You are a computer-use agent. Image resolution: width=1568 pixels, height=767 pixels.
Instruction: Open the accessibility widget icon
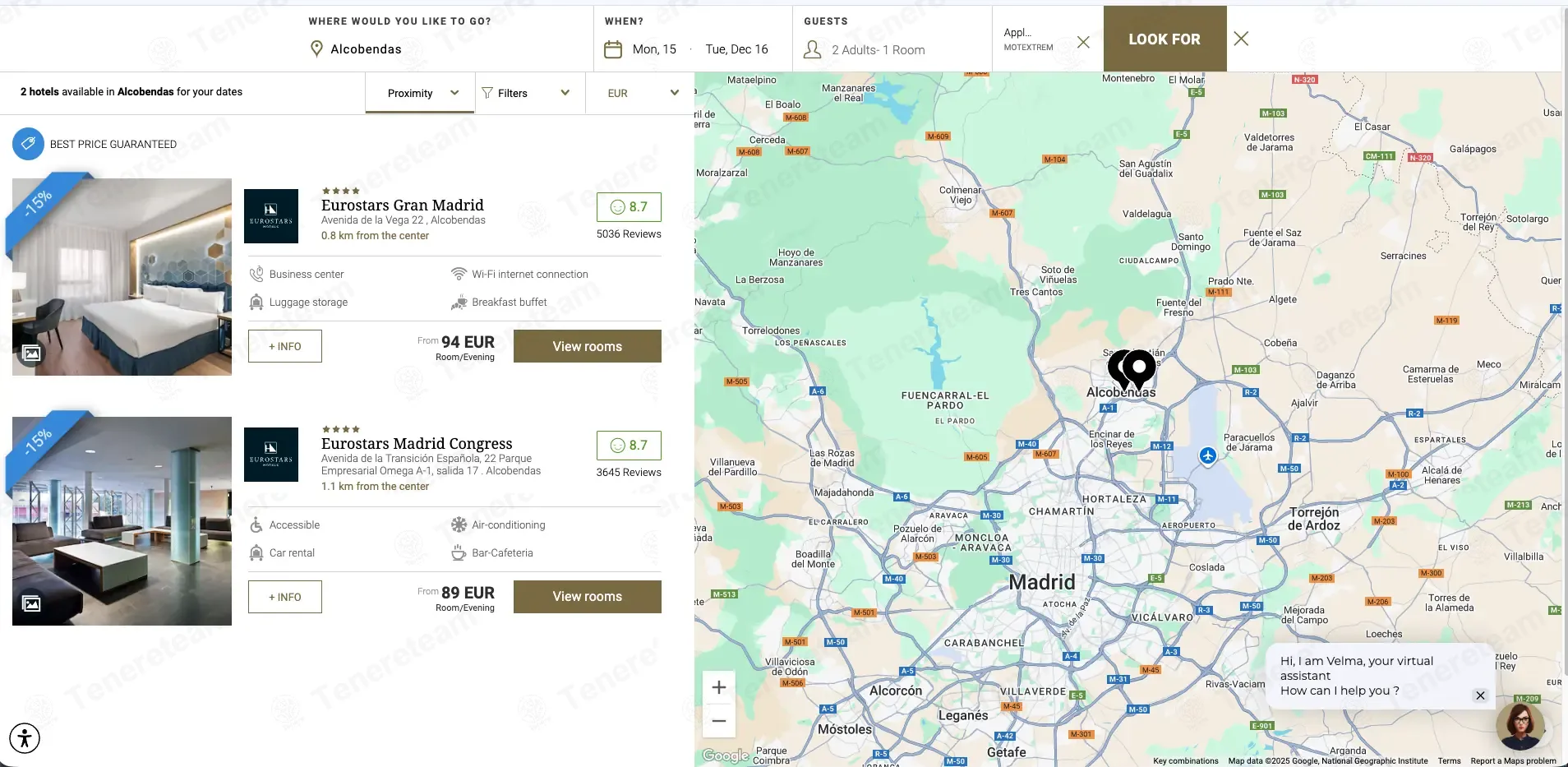[x=25, y=737]
